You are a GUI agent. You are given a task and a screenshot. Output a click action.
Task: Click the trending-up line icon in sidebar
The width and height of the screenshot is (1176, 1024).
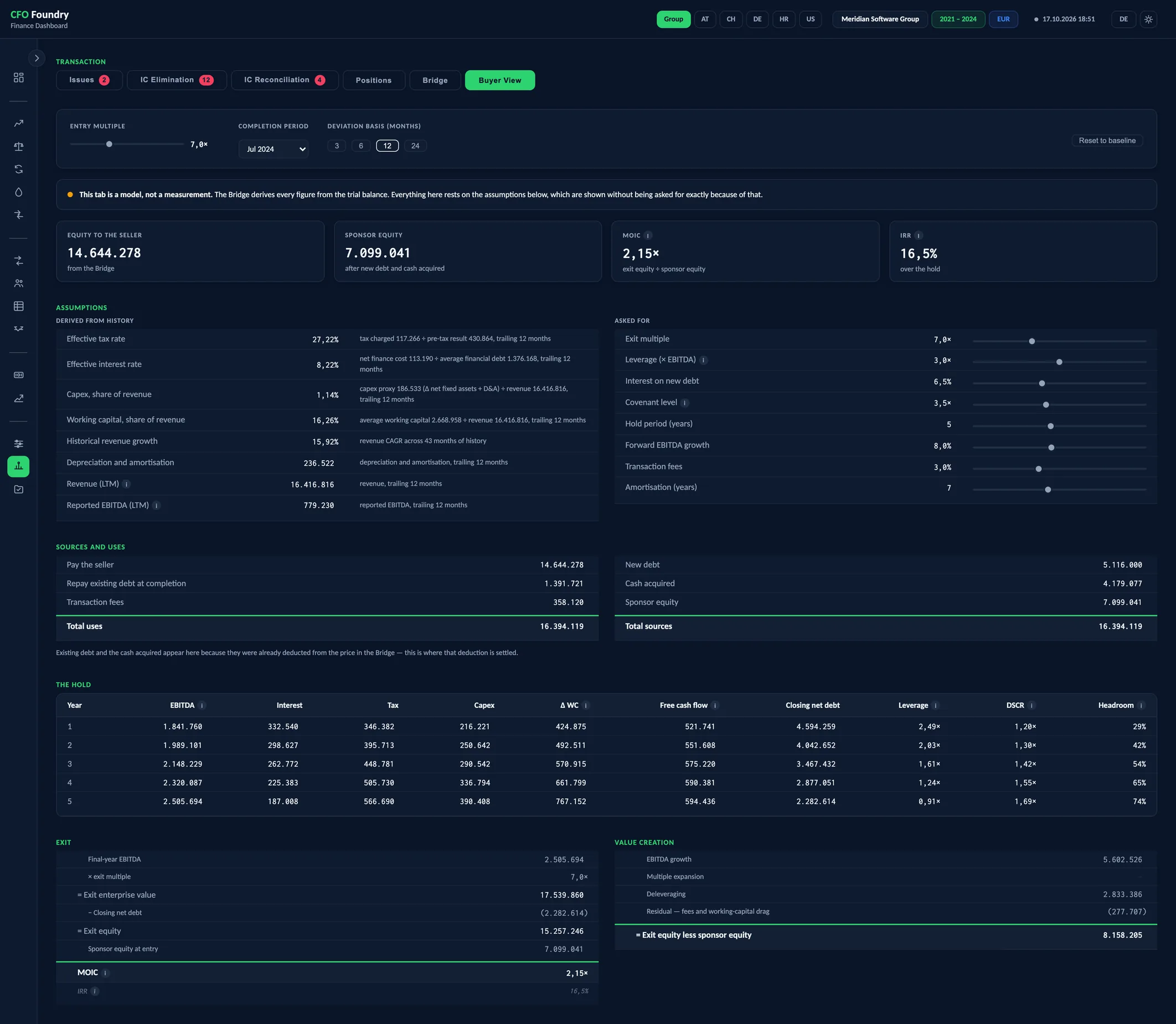18,124
